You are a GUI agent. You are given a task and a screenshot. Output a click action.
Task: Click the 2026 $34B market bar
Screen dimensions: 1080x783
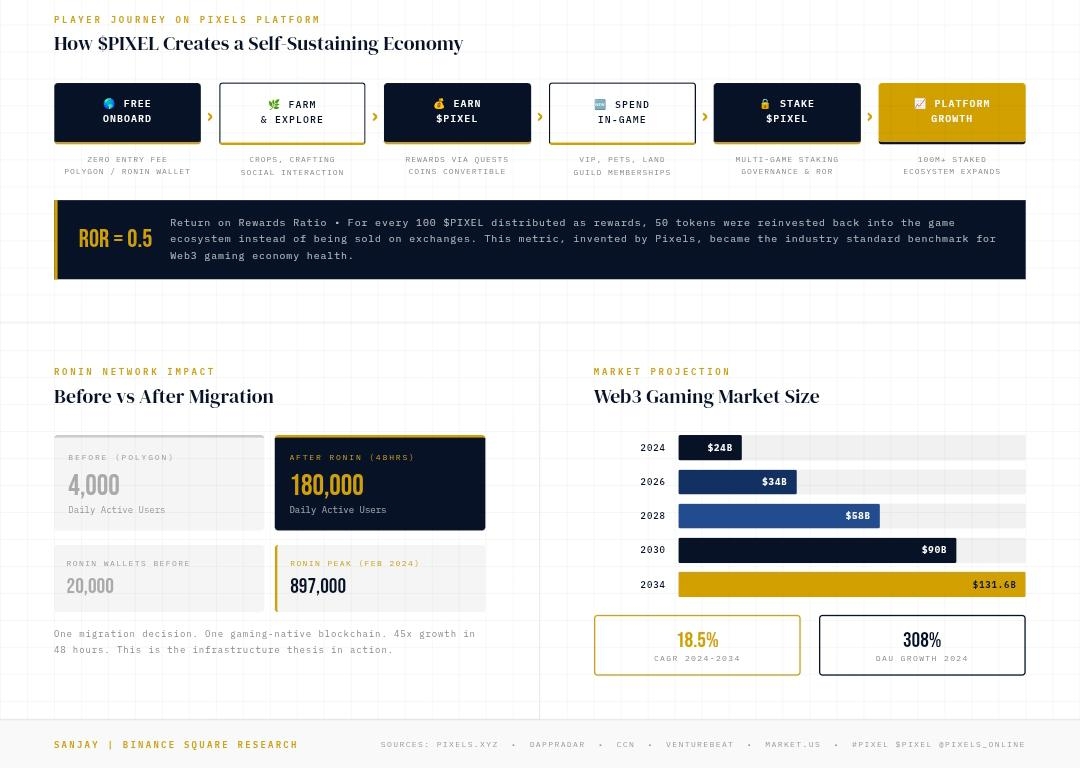[738, 481]
